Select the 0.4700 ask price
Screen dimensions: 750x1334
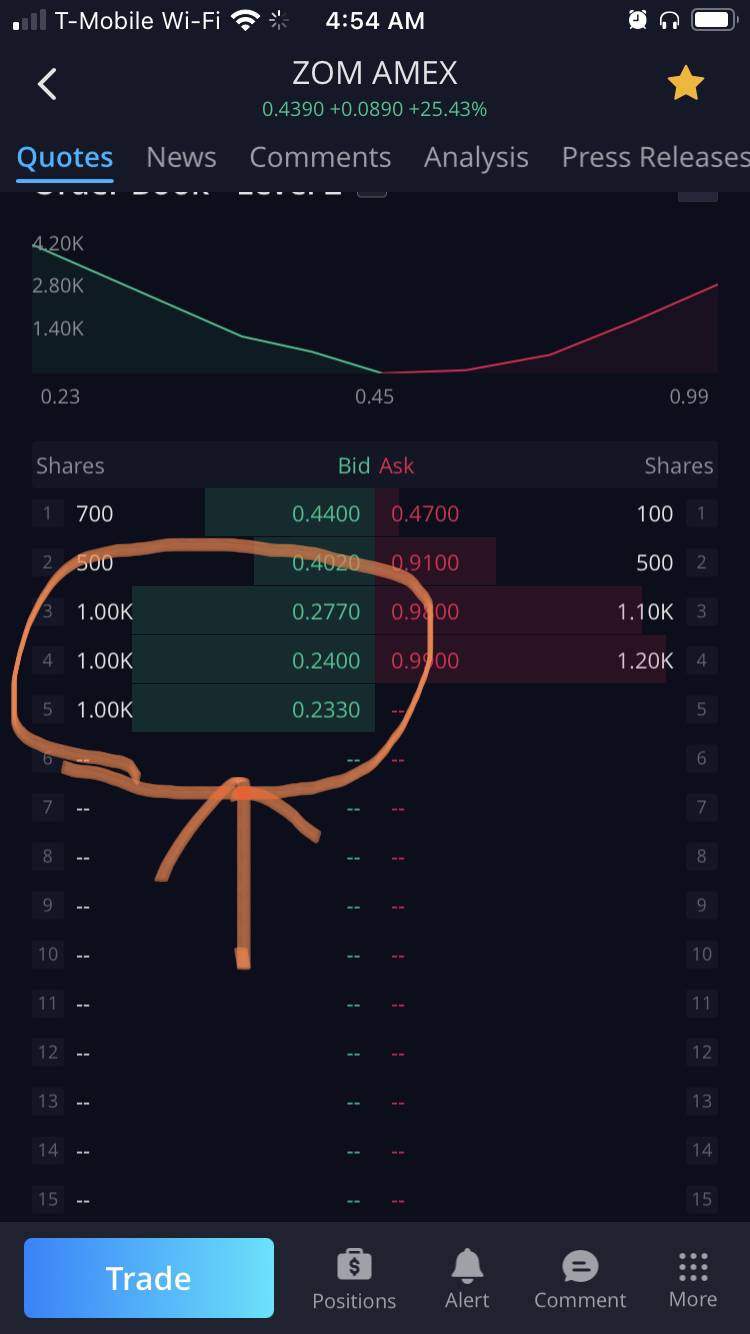tap(425, 514)
